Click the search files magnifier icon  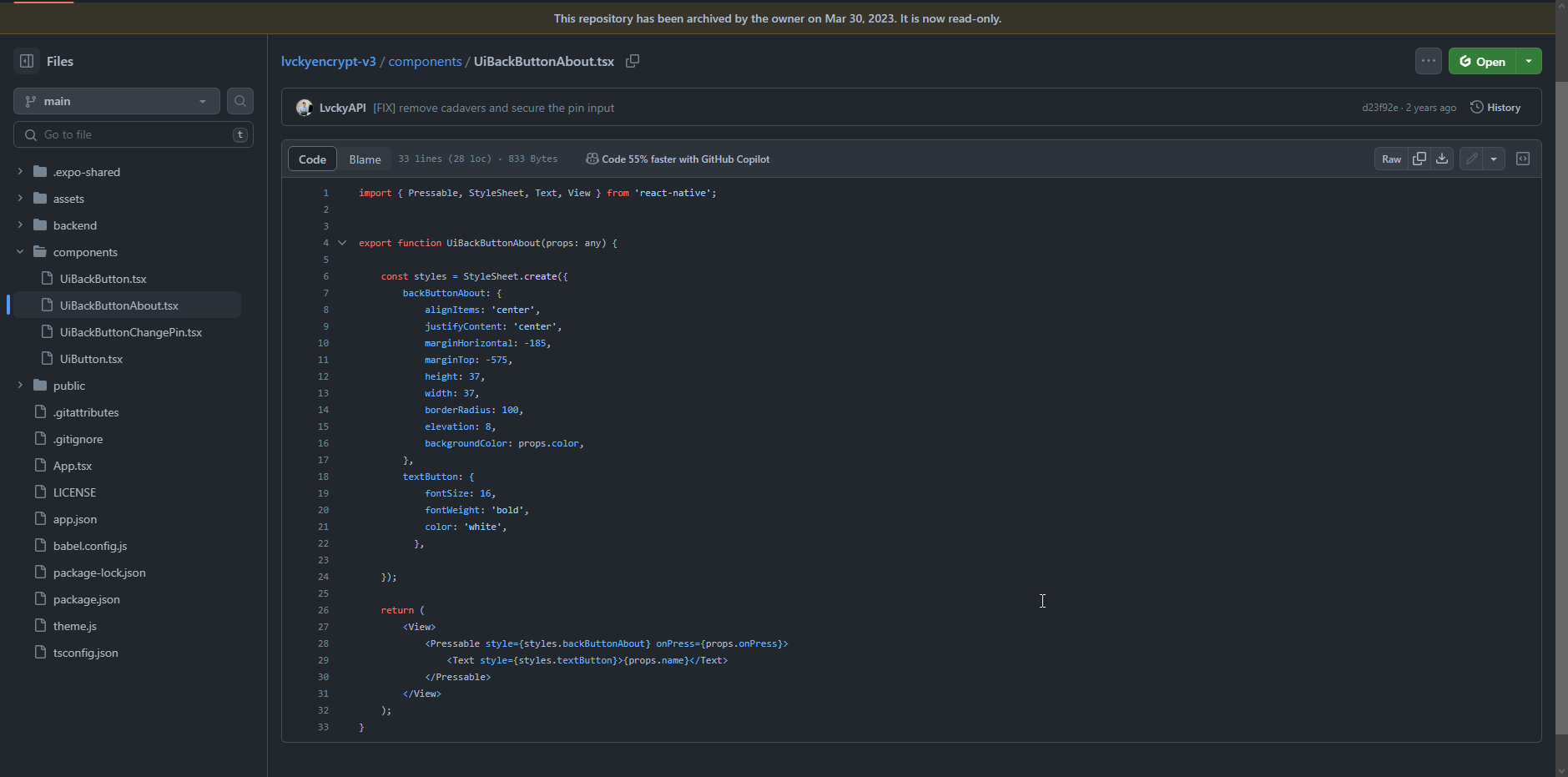pos(240,101)
